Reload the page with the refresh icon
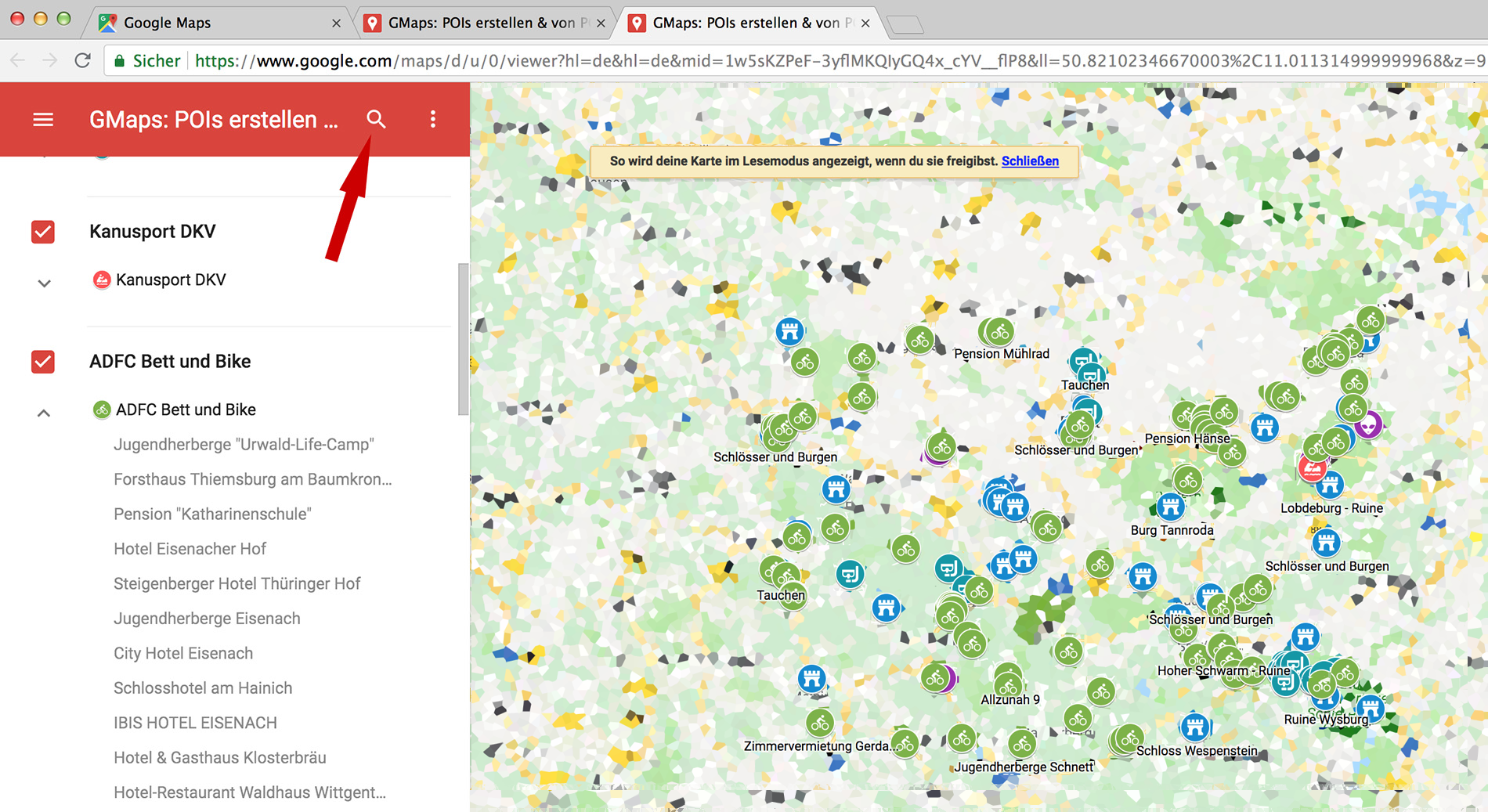Screen dimensions: 1488x812 point(83,61)
